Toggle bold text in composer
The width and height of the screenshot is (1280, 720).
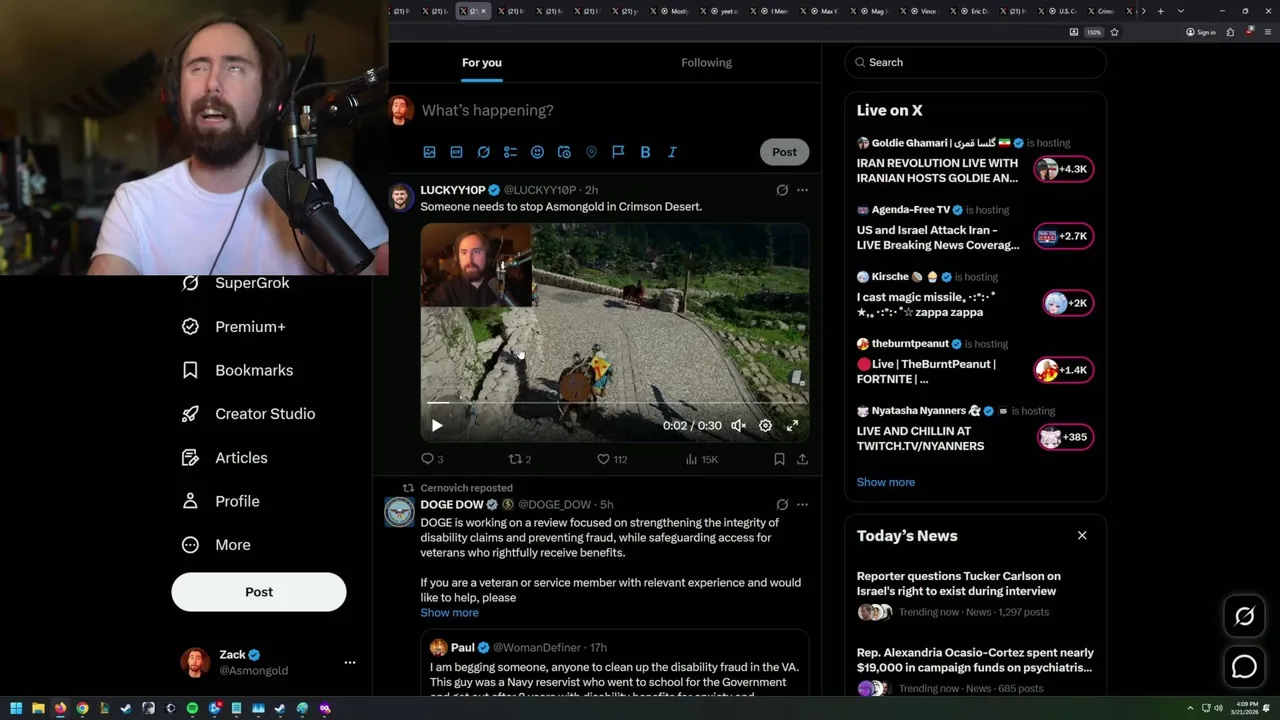click(x=645, y=152)
